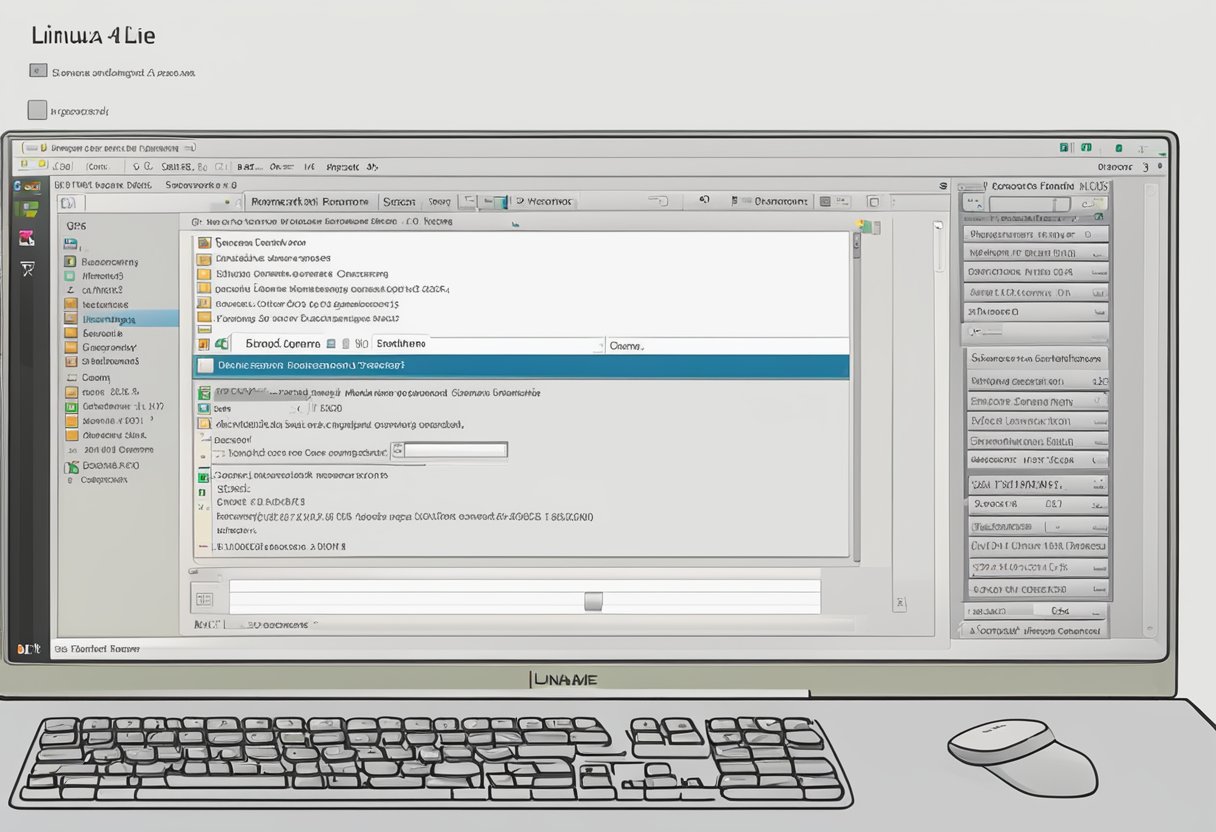Open the dropdown field right of Strood Corerra

[488, 344]
